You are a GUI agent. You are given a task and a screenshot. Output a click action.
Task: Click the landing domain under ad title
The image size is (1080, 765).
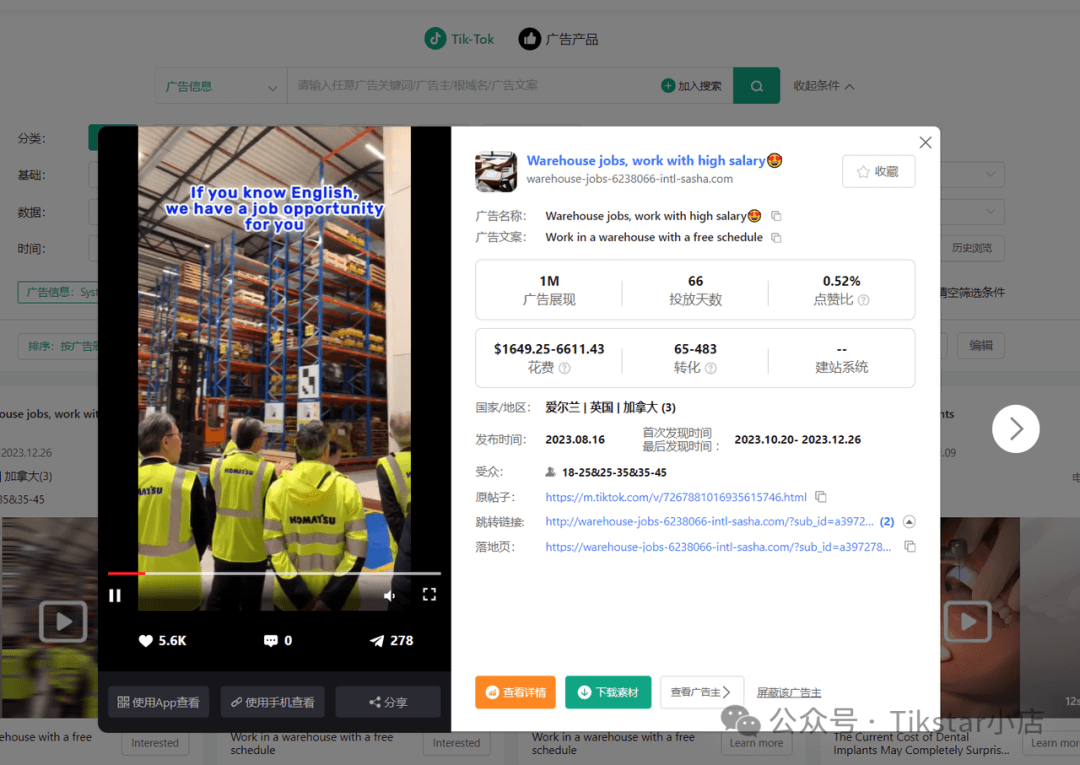(x=630, y=179)
